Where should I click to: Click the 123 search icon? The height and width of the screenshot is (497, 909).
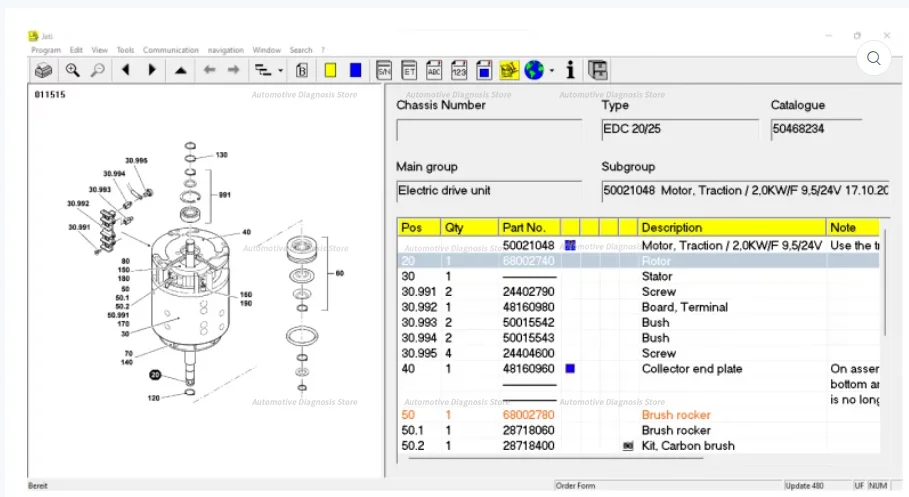coord(459,70)
